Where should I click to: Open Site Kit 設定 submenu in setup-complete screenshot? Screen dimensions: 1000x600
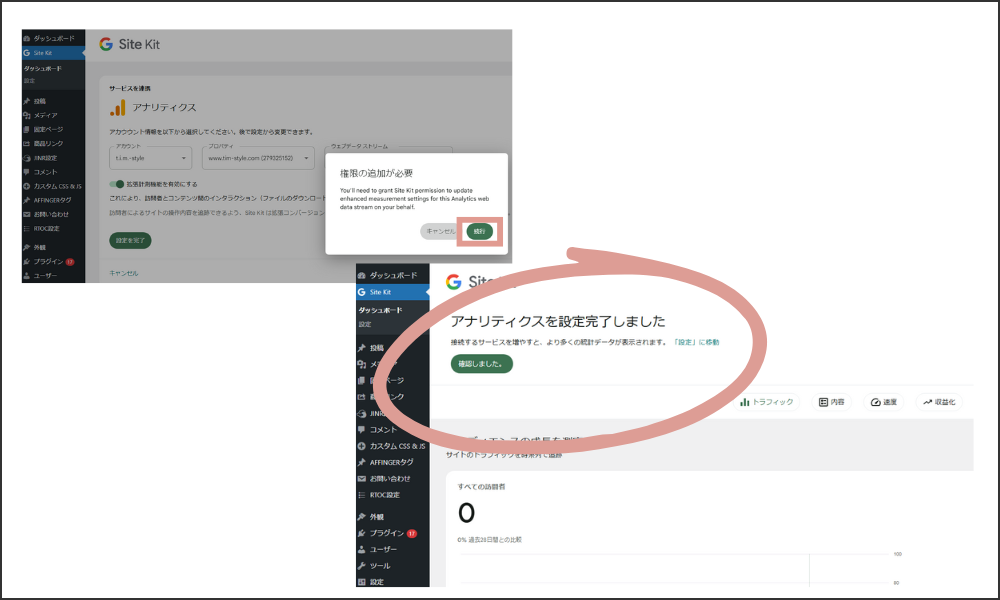[x=365, y=325]
